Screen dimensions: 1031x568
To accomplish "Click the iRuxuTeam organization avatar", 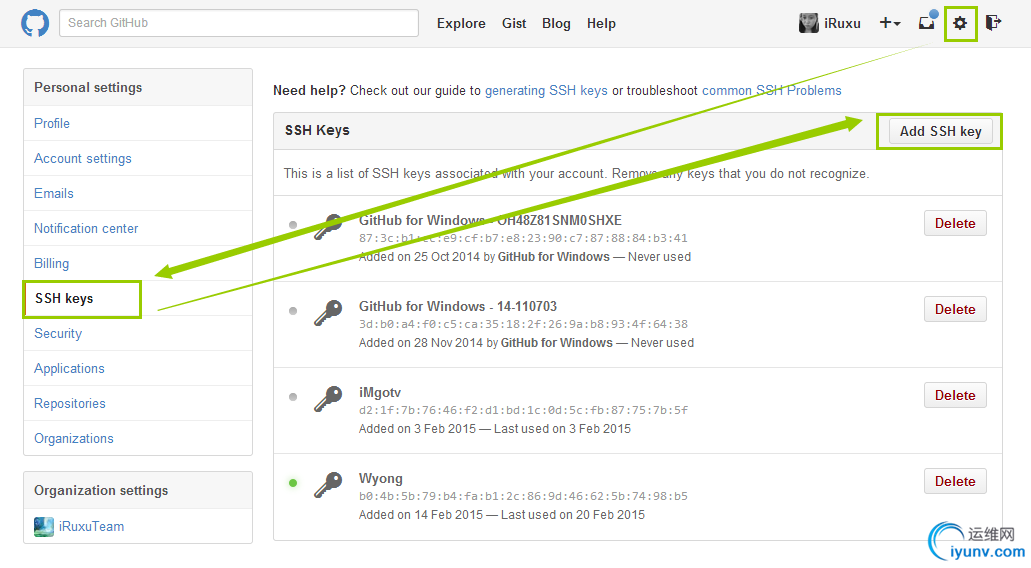I will (x=44, y=527).
